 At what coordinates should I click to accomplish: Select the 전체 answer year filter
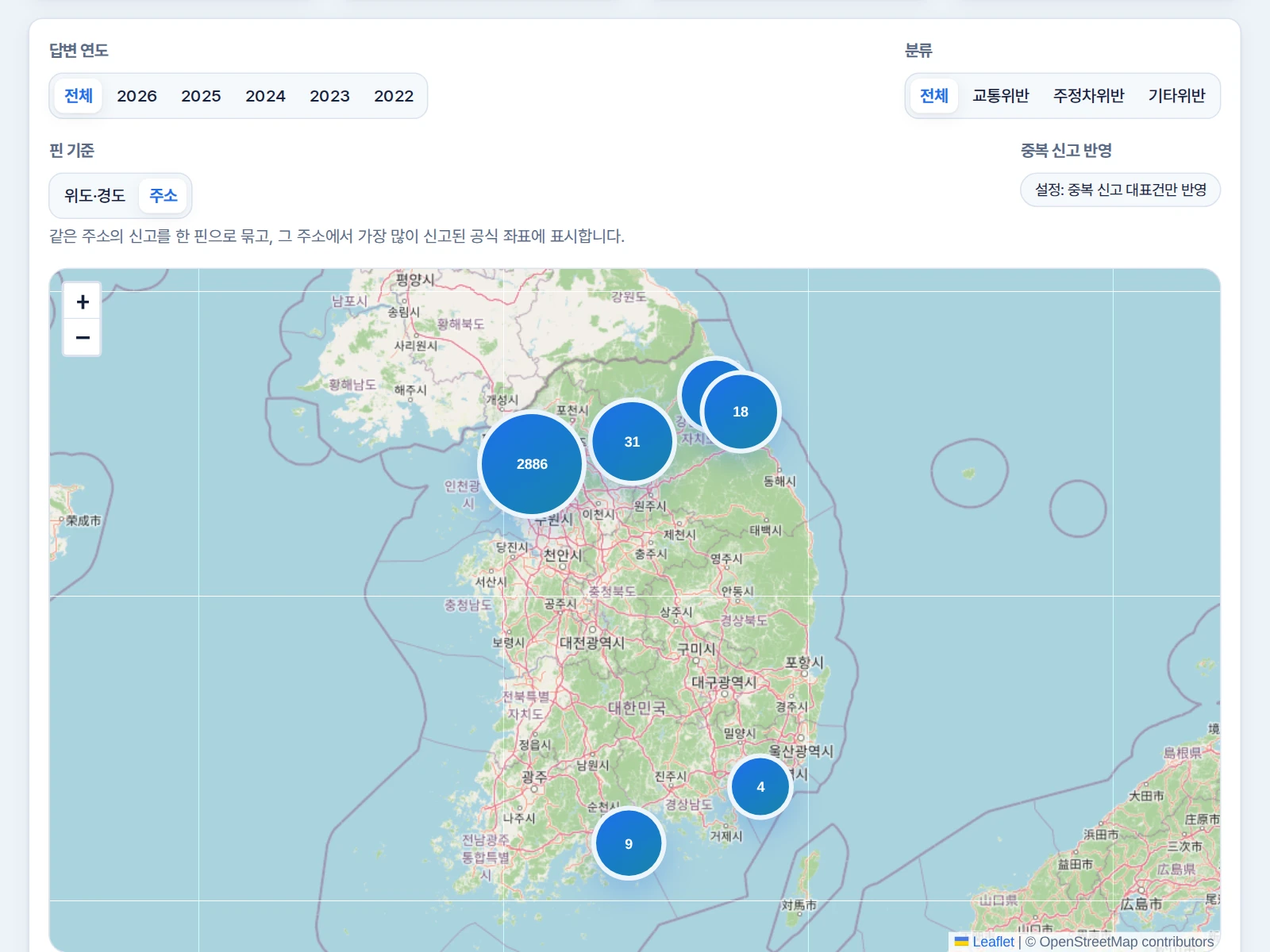[79, 96]
